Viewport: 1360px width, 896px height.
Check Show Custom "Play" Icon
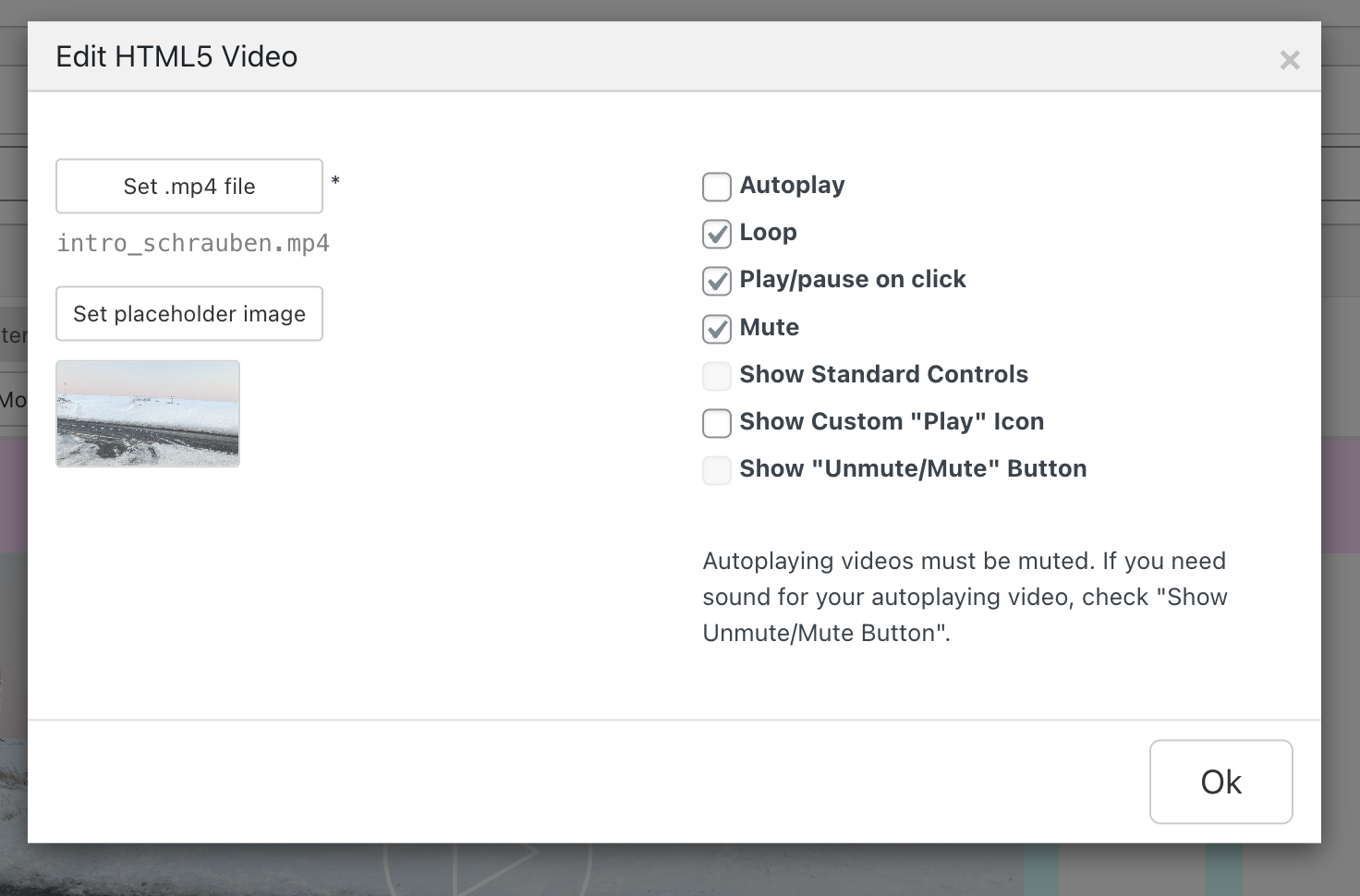tap(716, 423)
